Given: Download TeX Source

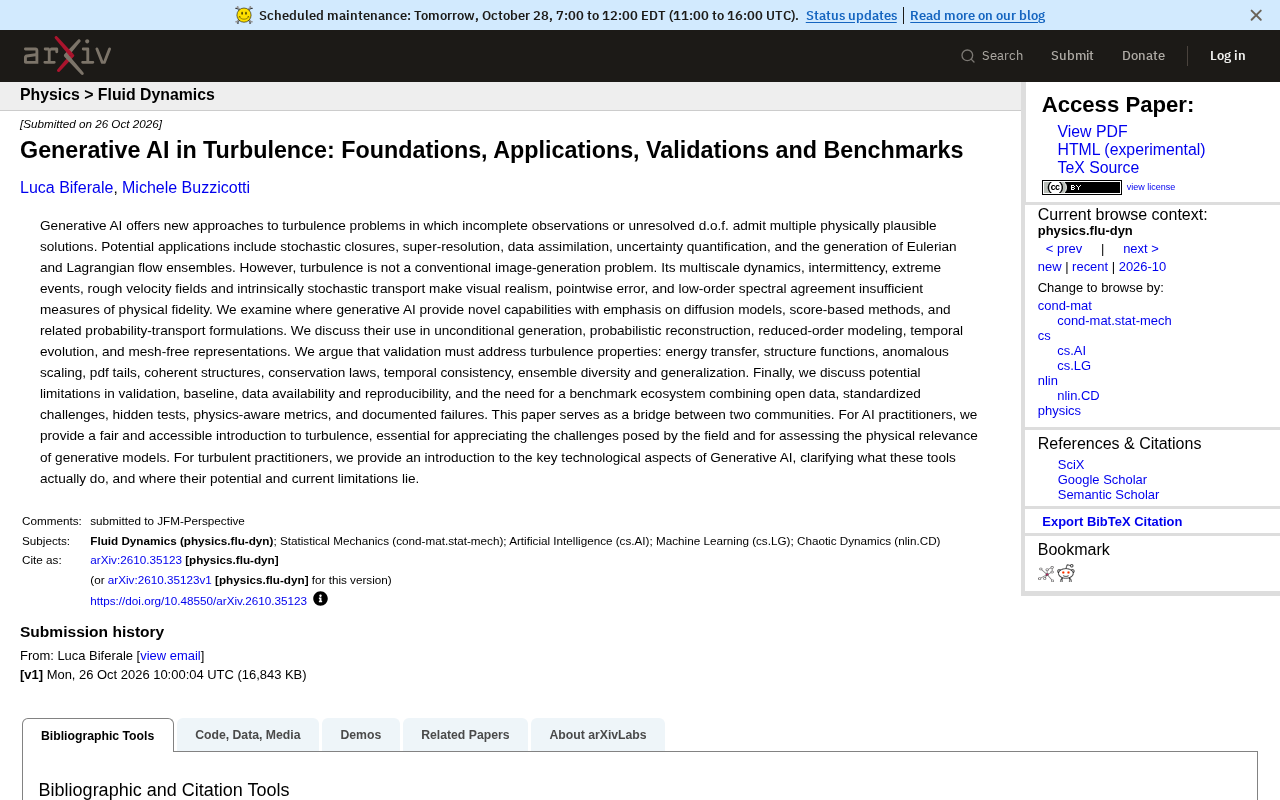Looking at the screenshot, I should pos(1098,168).
